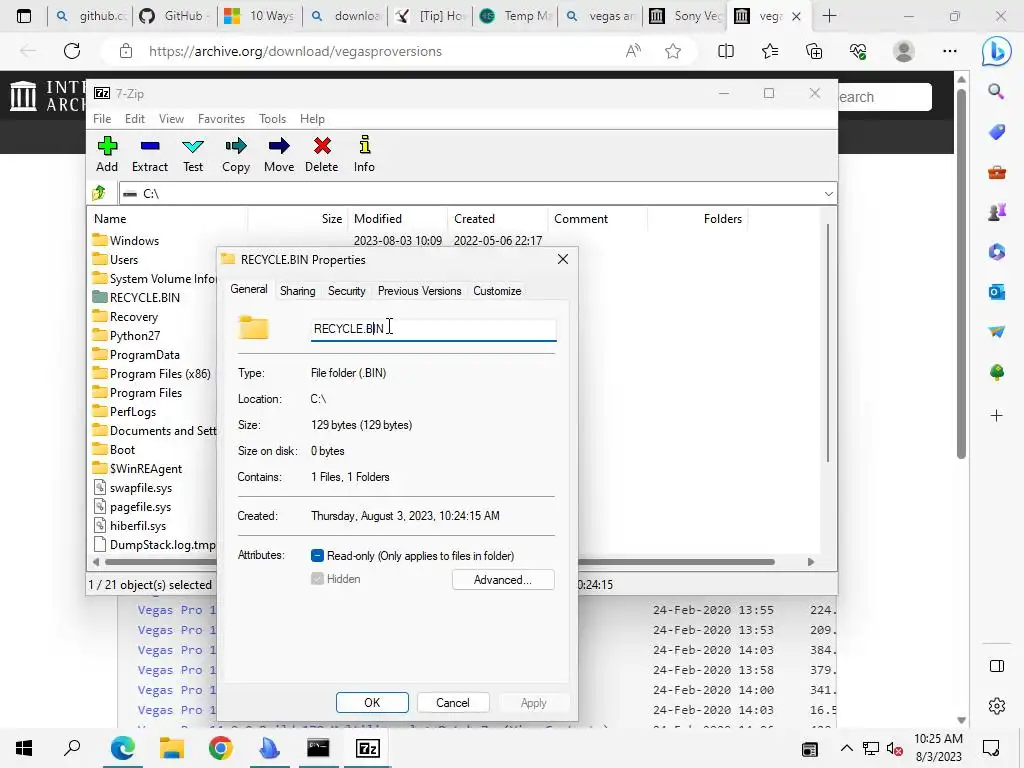Expand the 7-Zip address path dropdown
Image resolution: width=1024 pixels, height=768 pixels.
(828, 193)
